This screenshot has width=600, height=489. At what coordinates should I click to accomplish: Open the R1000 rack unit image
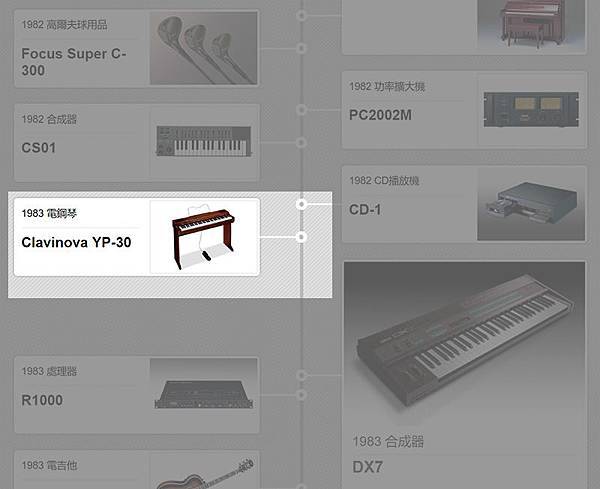pos(204,394)
